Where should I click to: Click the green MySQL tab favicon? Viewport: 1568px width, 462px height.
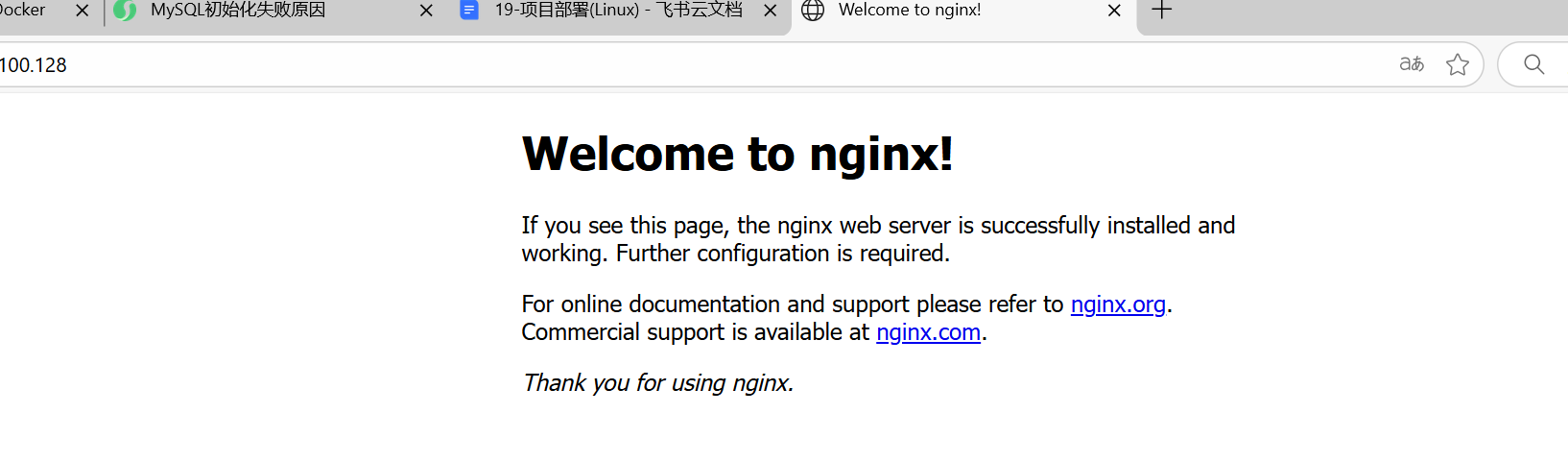(125, 11)
